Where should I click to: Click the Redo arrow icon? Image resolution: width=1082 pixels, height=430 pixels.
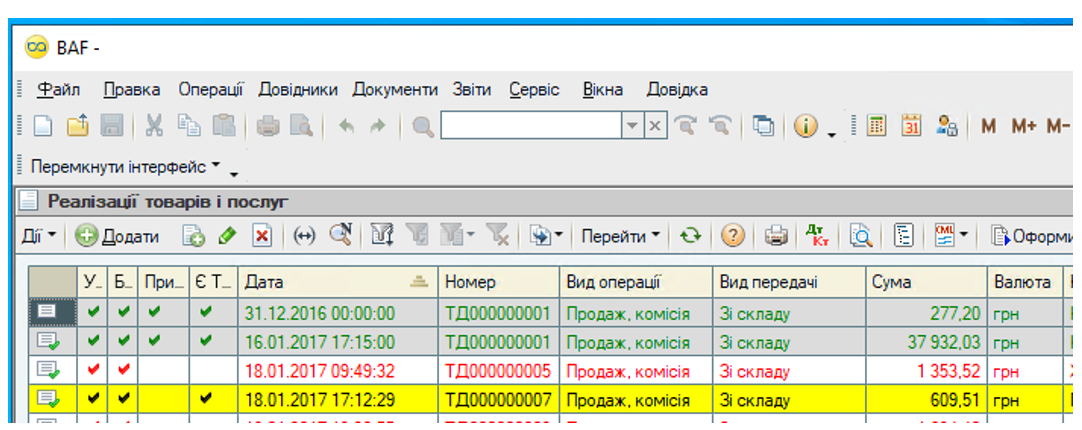377,126
